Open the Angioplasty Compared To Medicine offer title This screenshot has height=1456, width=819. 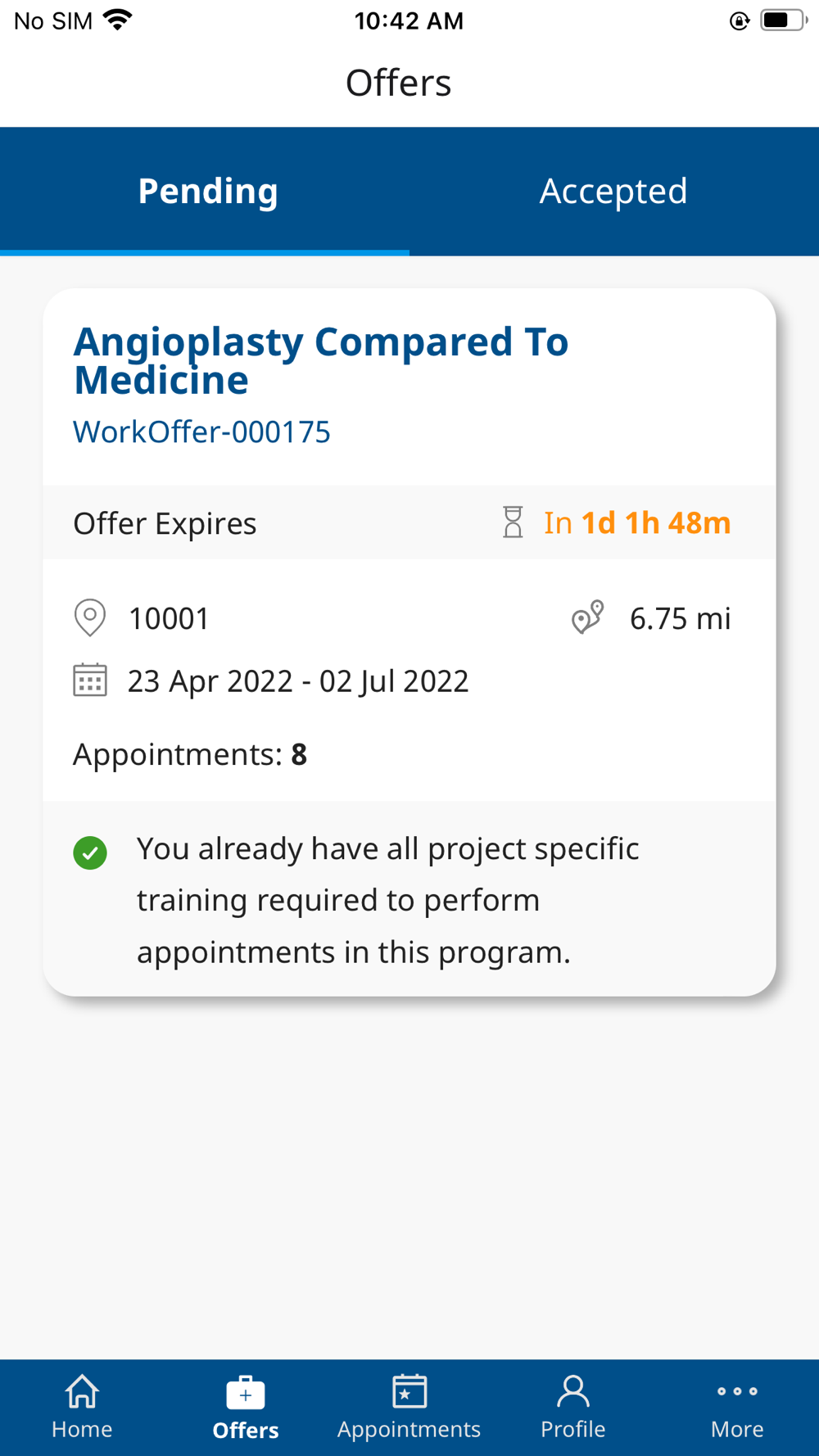320,361
